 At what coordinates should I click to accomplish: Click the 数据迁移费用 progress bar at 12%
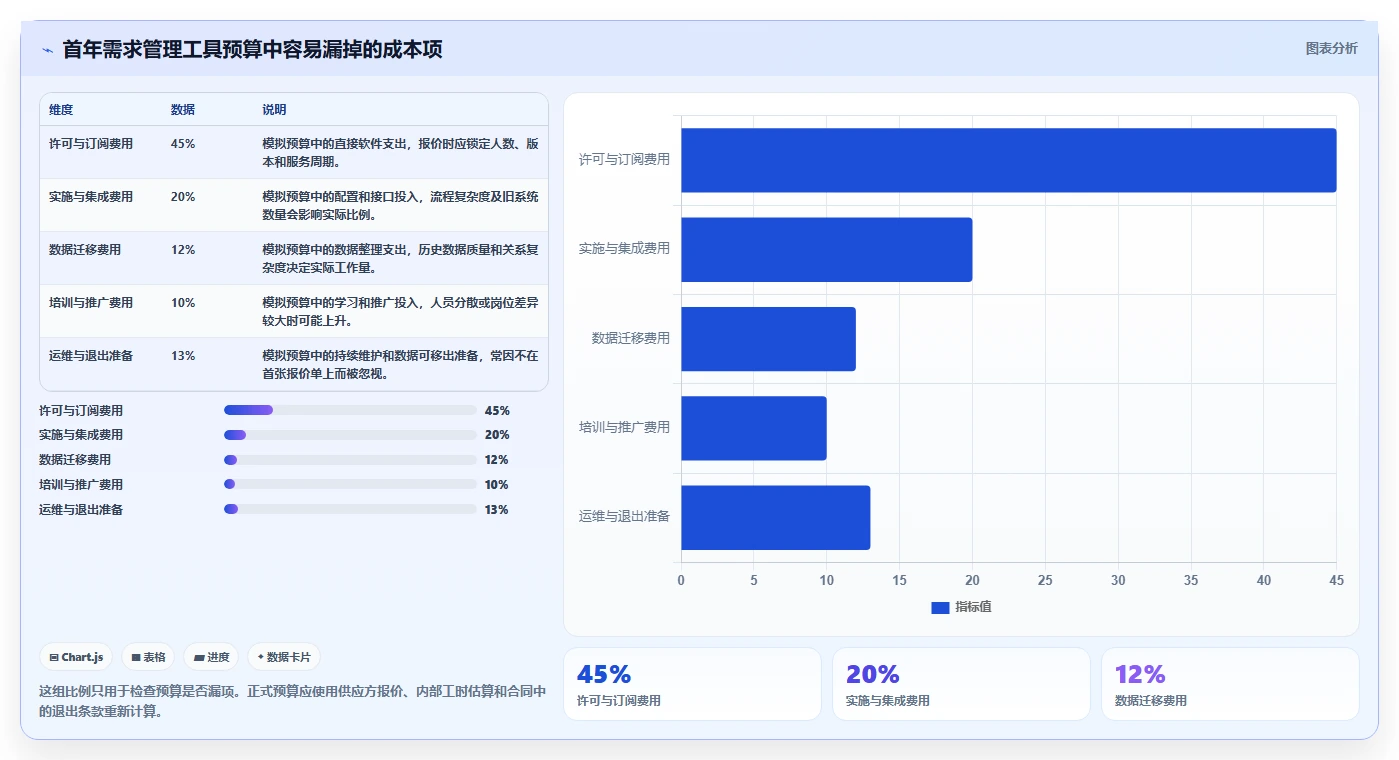point(350,460)
